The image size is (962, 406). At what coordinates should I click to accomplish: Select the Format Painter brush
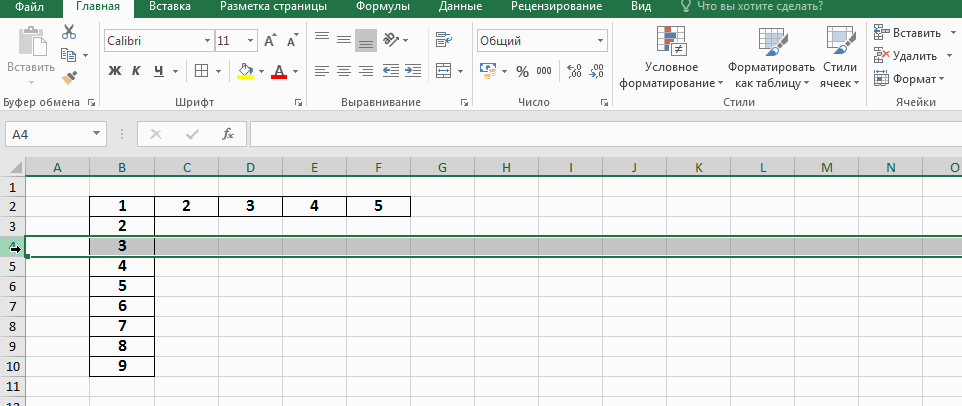(69, 78)
